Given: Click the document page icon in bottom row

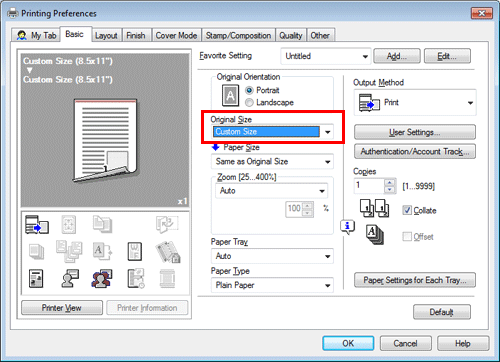Looking at the screenshot, I should [36, 278].
